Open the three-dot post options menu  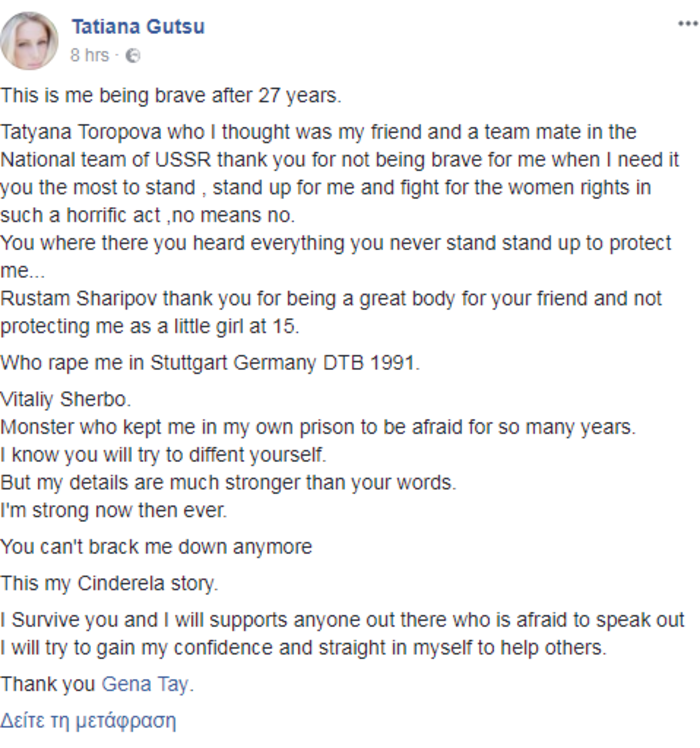[686, 24]
